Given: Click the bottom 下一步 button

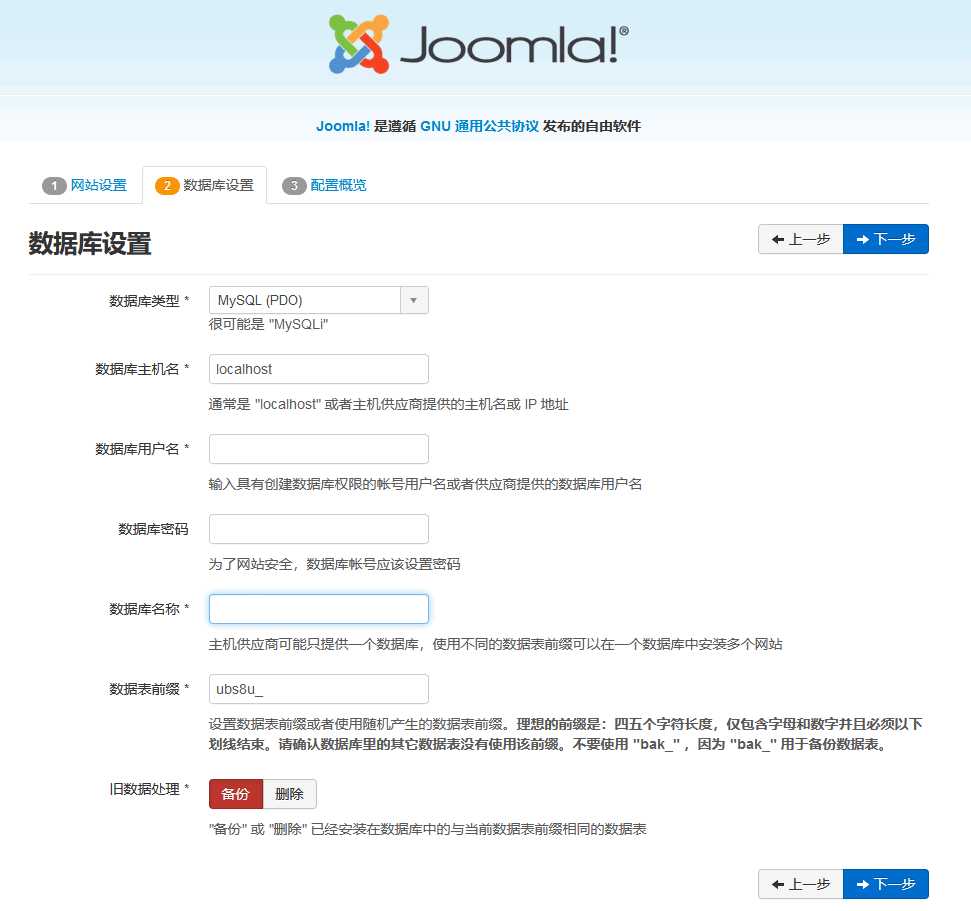Looking at the screenshot, I should pos(886,884).
